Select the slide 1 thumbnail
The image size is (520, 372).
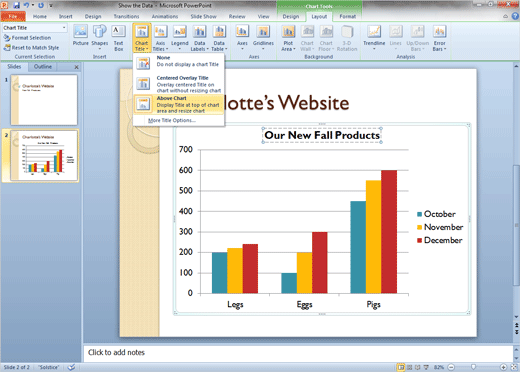44,100
